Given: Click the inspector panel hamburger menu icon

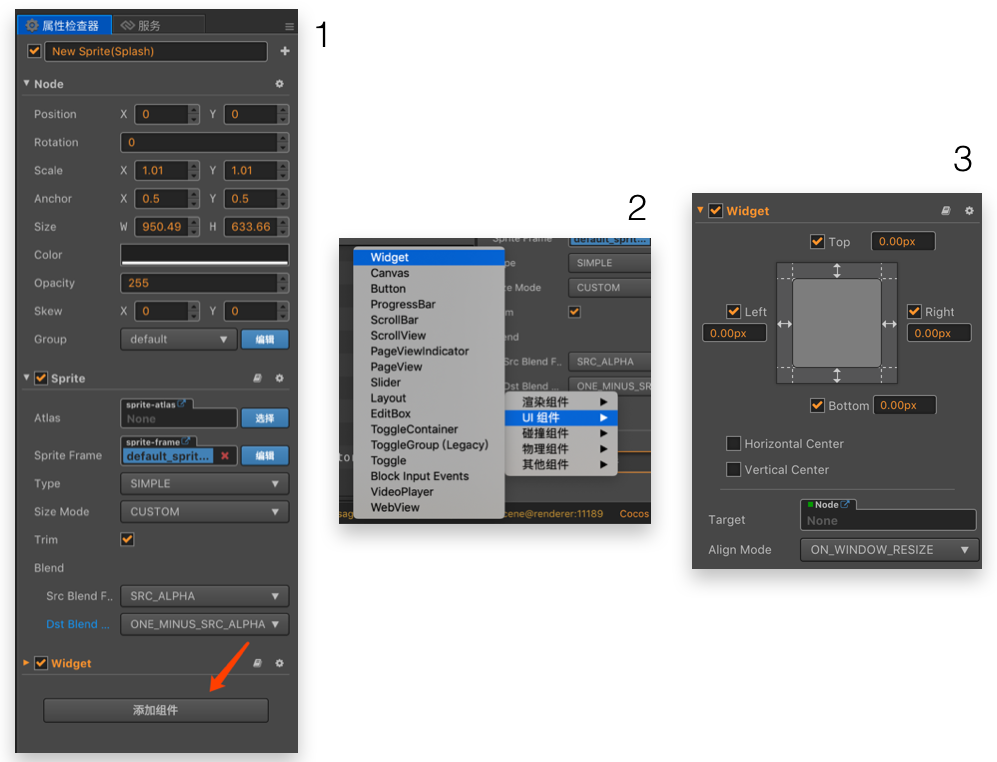Looking at the screenshot, I should pos(289,26).
